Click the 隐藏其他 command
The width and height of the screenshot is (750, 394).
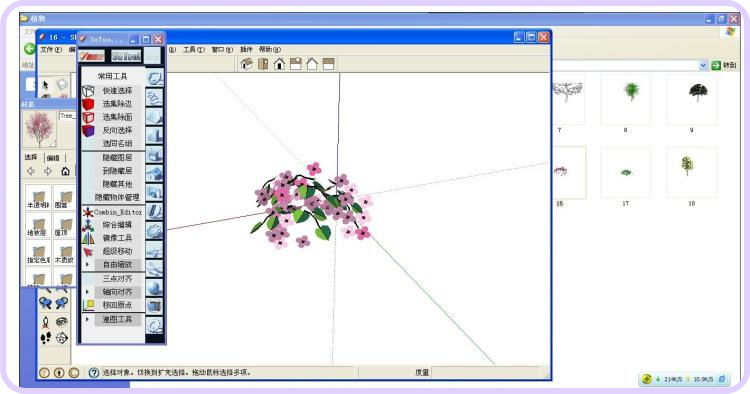117,184
